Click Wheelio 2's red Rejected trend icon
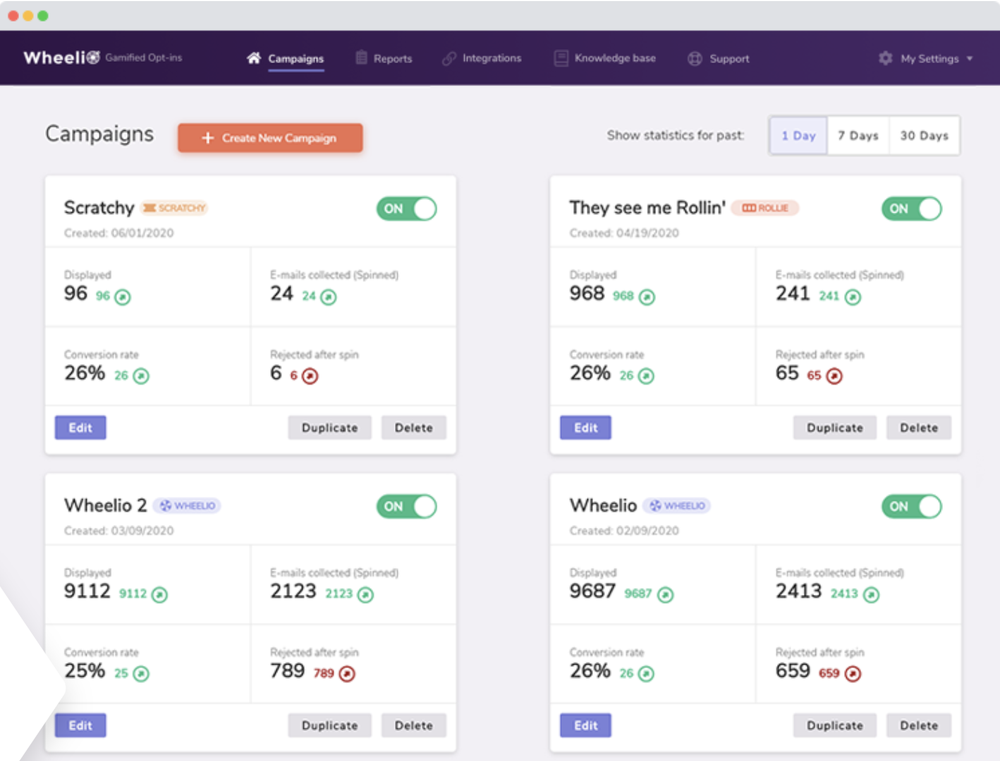The image size is (1000, 761). [x=347, y=674]
